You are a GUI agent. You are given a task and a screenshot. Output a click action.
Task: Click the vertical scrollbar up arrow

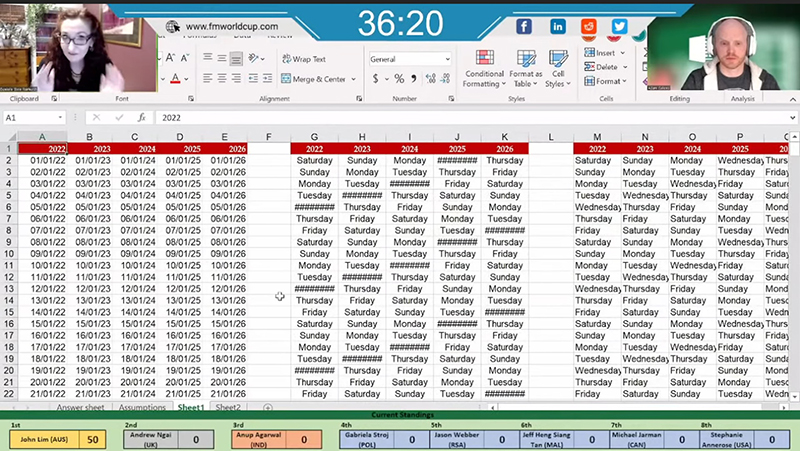click(x=794, y=137)
